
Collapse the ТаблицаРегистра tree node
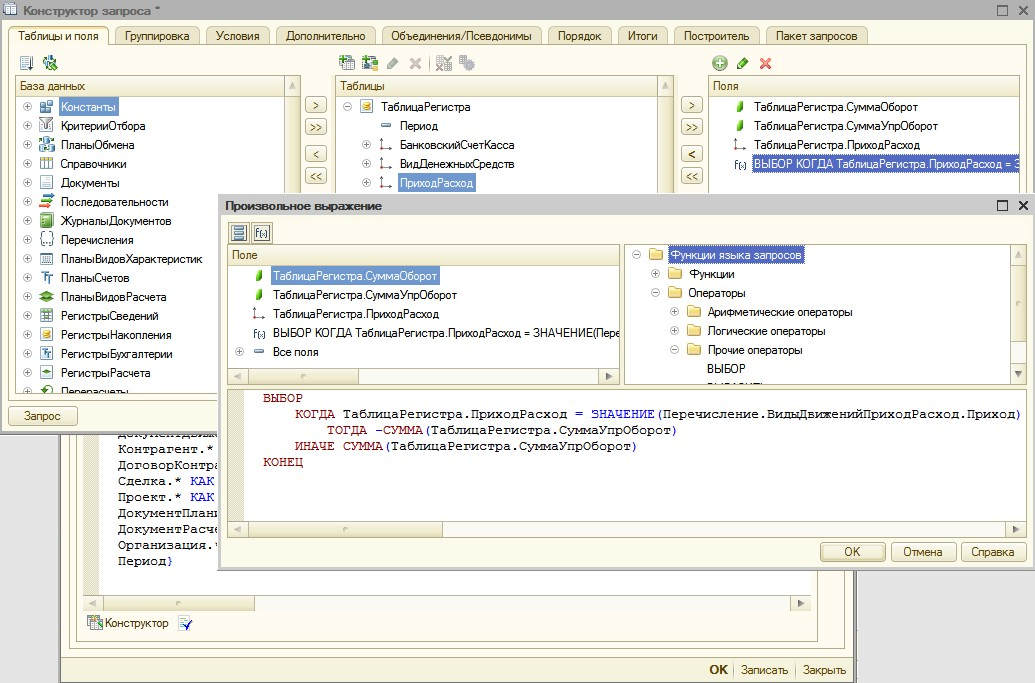click(x=347, y=107)
